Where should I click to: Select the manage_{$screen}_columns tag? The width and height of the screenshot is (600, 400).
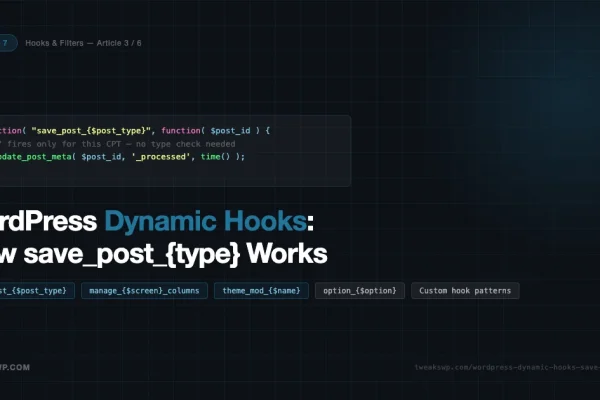tap(144, 291)
